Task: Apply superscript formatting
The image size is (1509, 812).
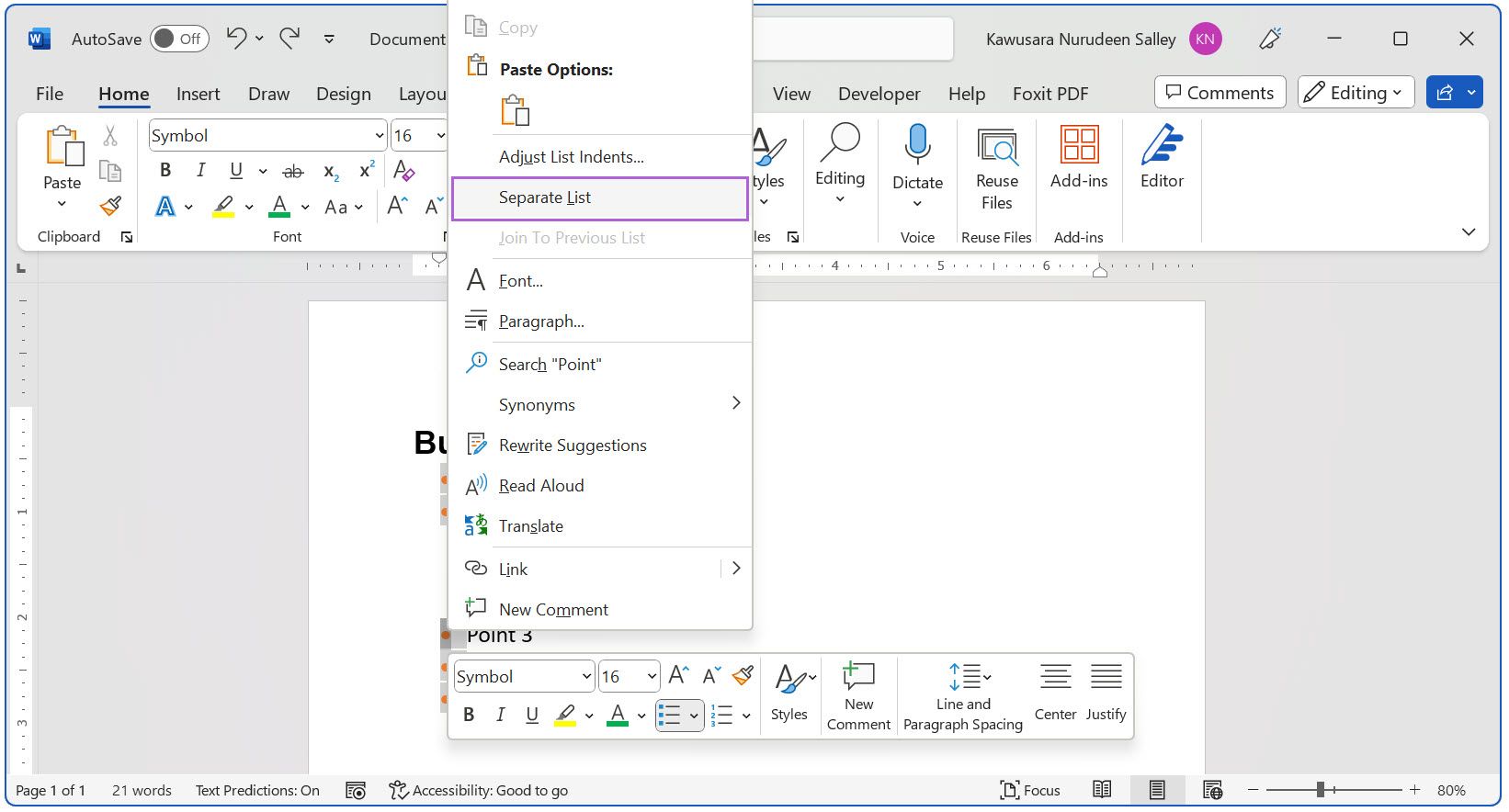Action: click(x=367, y=171)
